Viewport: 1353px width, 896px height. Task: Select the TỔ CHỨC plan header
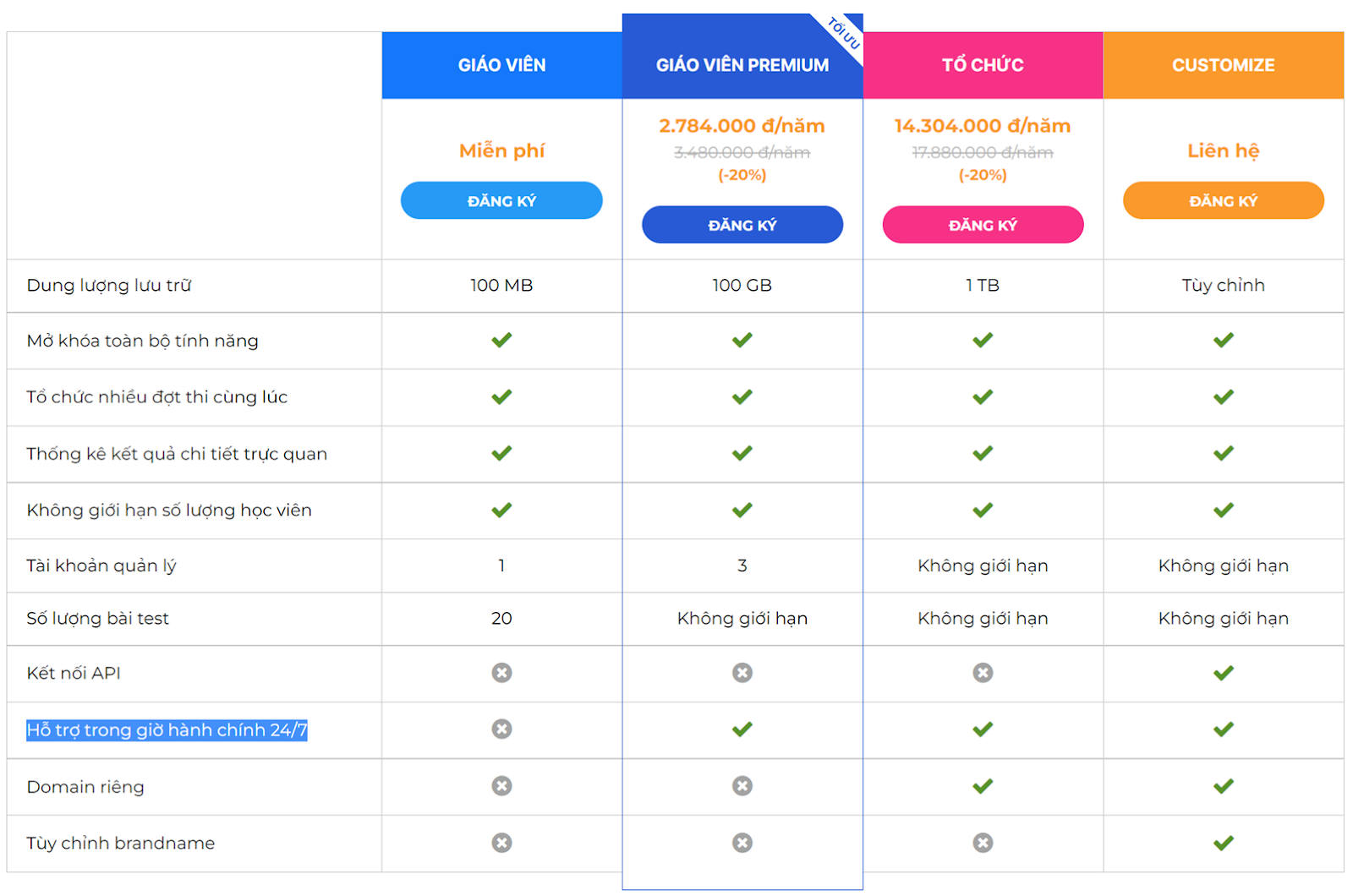pyautogui.click(x=983, y=65)
